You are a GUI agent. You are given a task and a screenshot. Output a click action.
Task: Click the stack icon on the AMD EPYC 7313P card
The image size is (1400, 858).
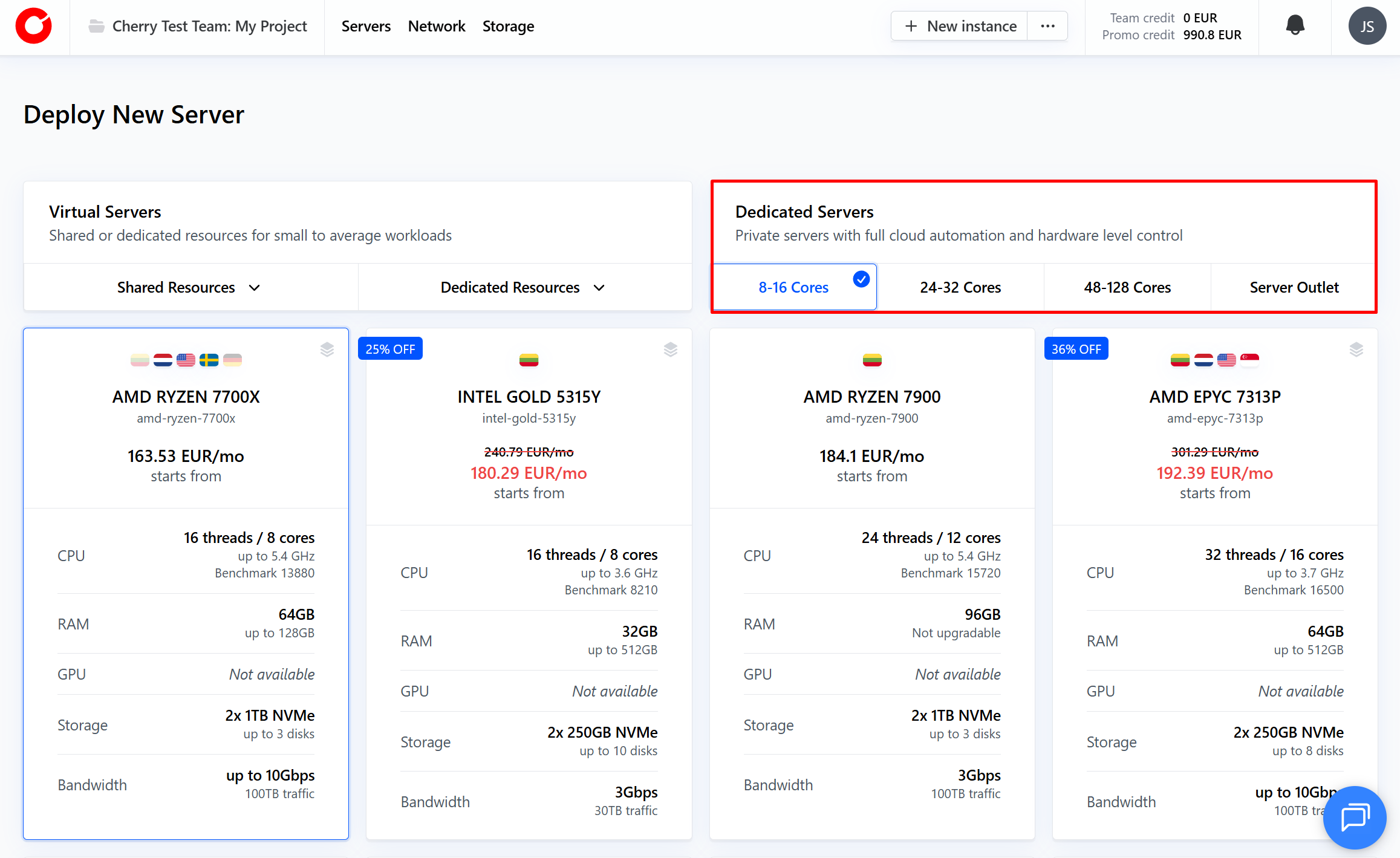[1356, 349]
